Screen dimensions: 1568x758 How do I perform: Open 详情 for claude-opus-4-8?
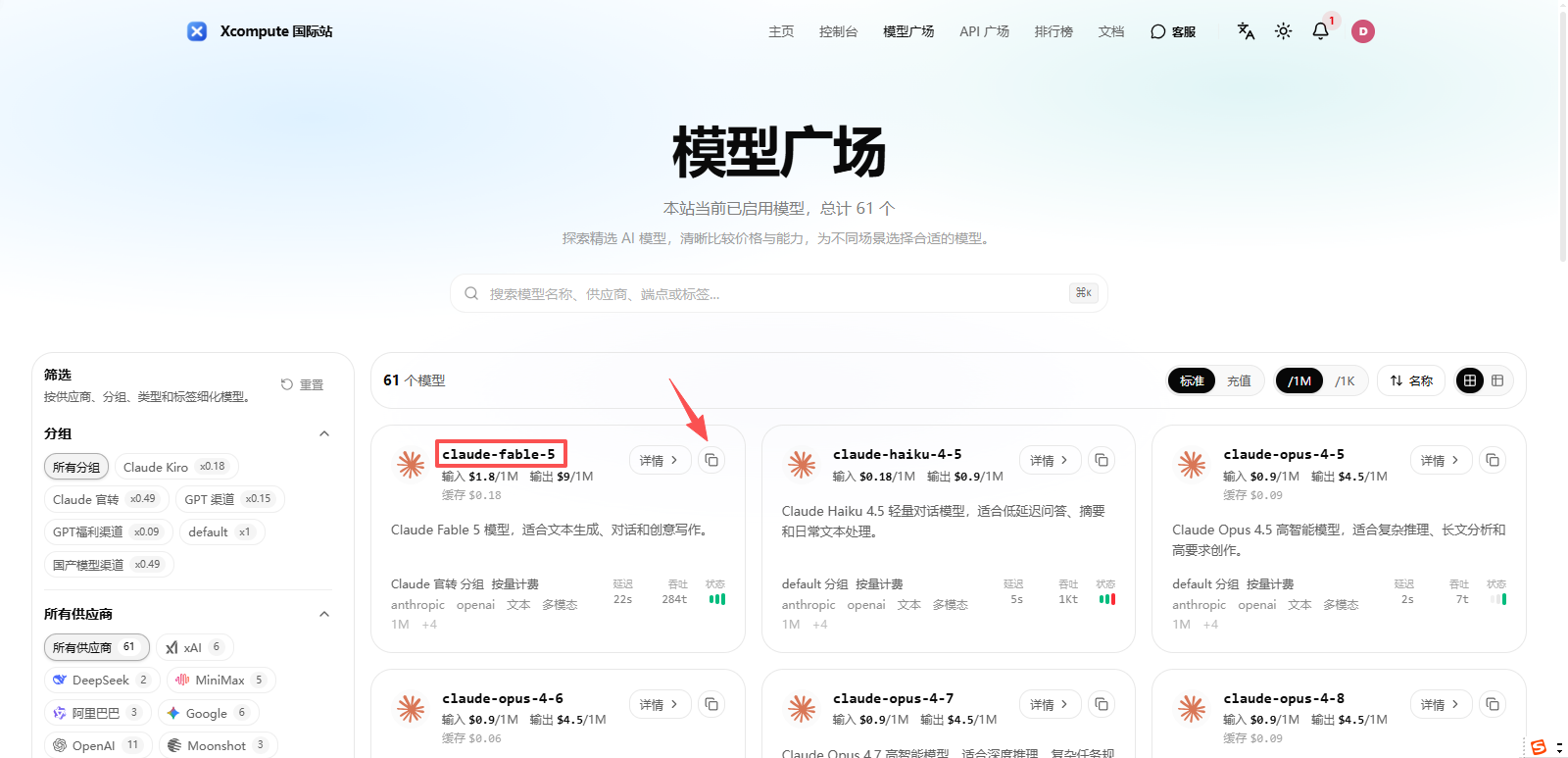1441,704
